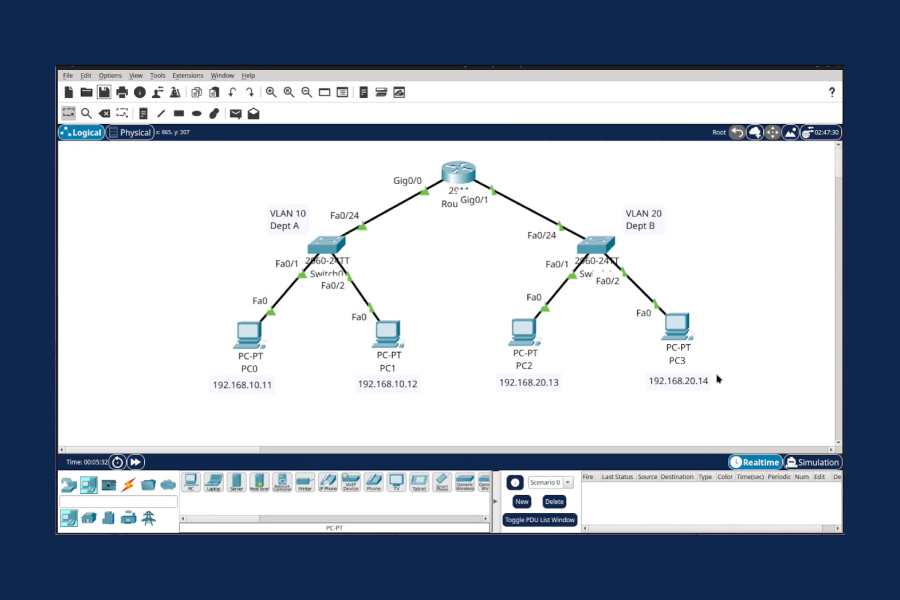This screenshot has width=900, height=600.
Task: Click the Fast Forward Time button
Action: pyautogui.click(x=135, y=462)
